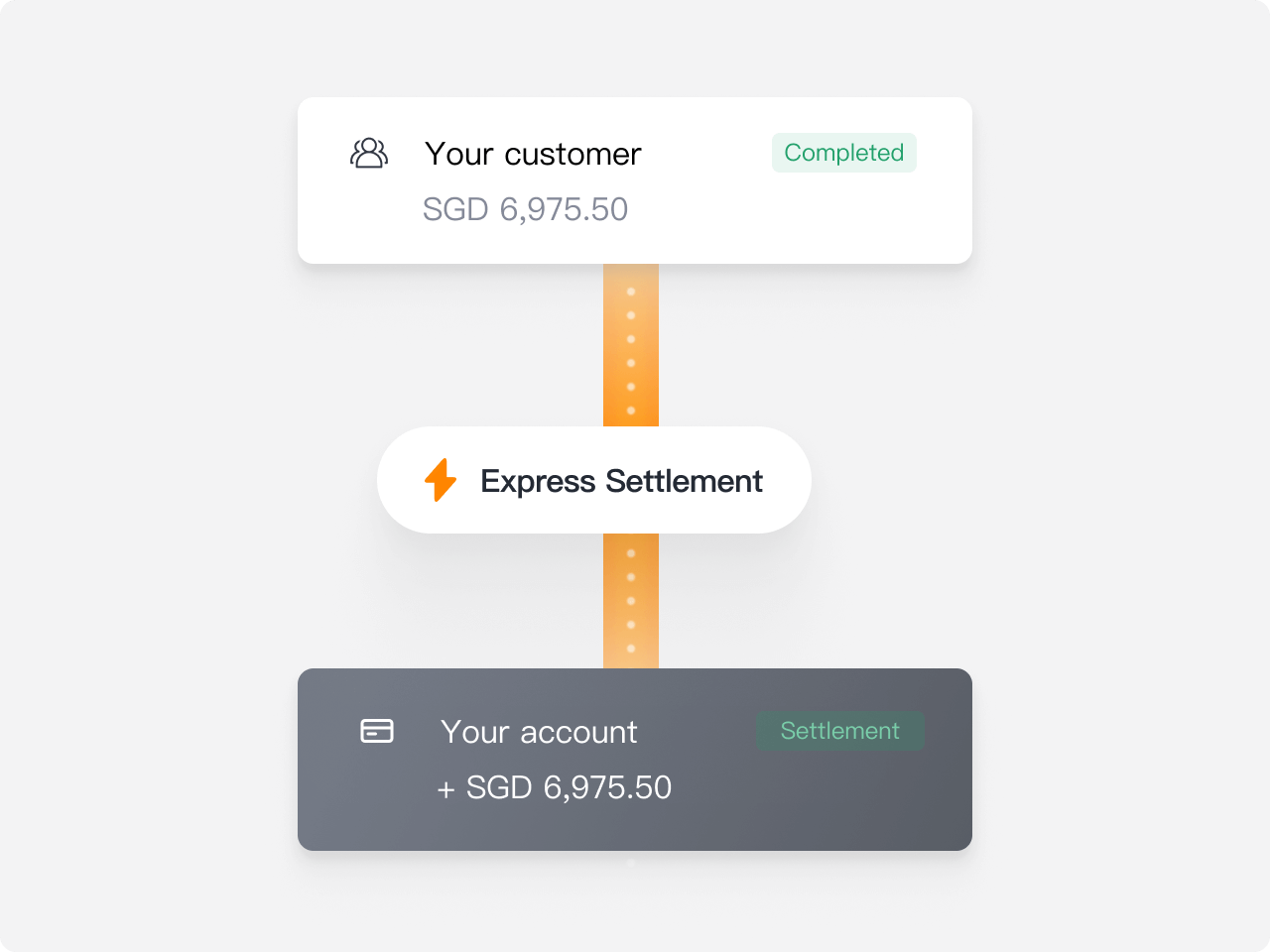Click the grey SGD 6,975.50 customer amount
The height and width of the screenshot is (952, 1270).
pyautogui.click(x=525, y=209)
